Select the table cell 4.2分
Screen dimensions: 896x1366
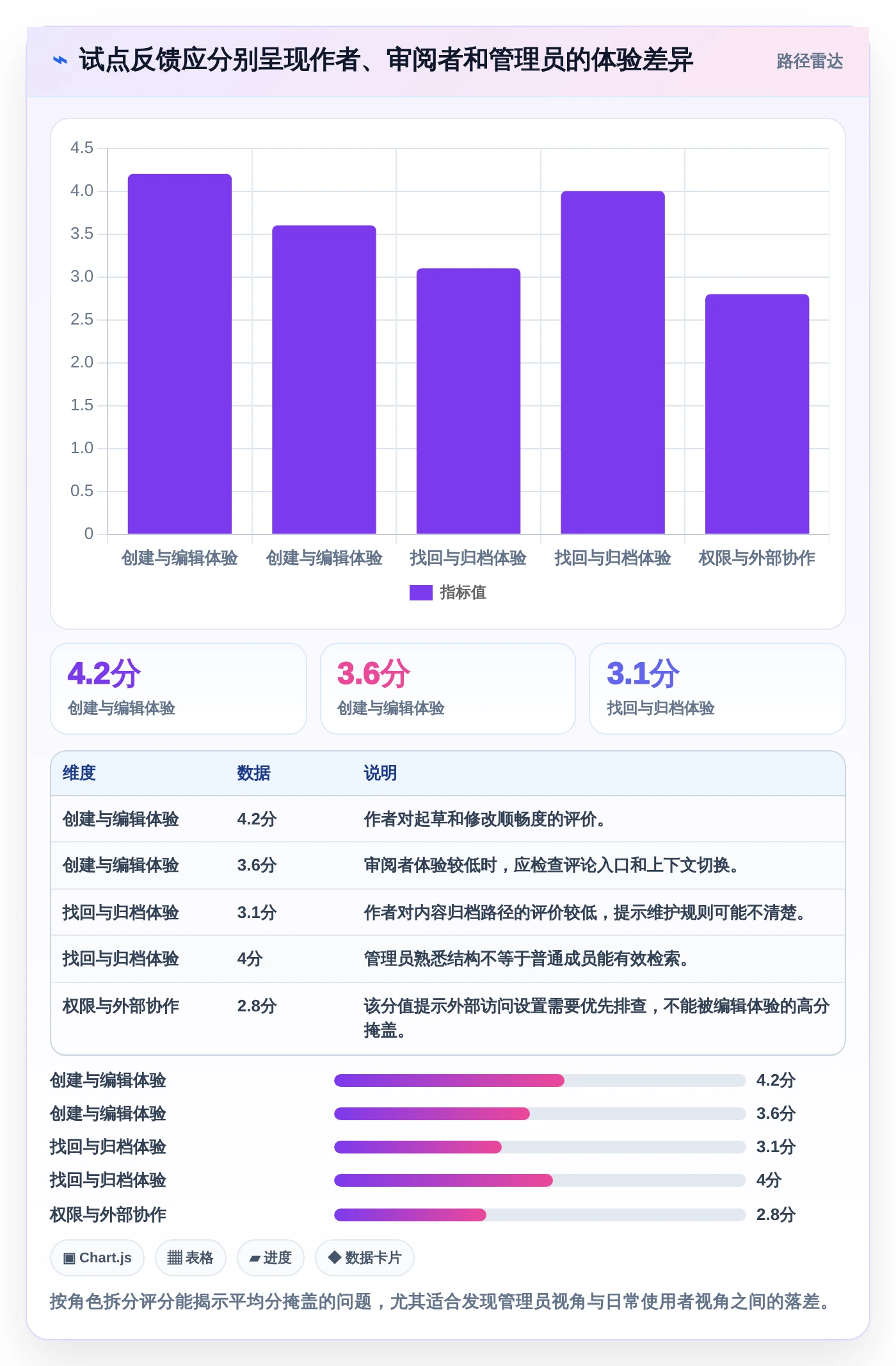click(x=257, y=819)
